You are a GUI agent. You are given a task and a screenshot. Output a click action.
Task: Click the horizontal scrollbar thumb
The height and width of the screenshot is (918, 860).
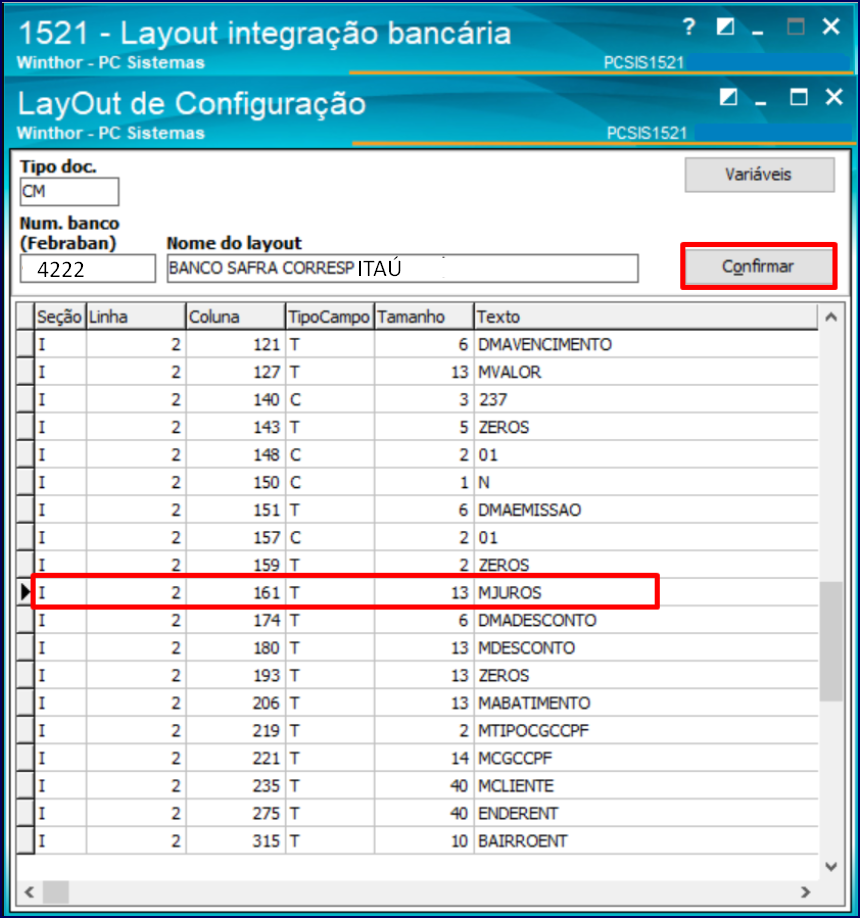[x=56, y=892]
